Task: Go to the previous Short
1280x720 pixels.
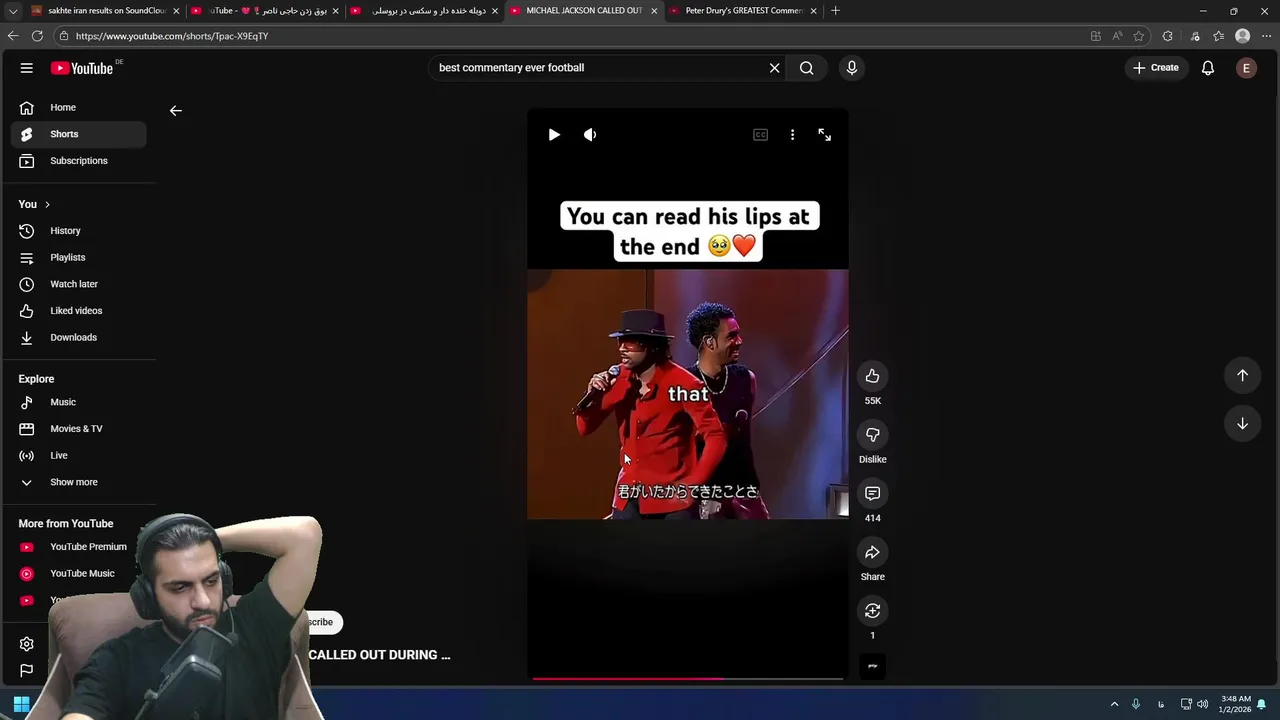Action: pyautogui.click(x=1242, y=375)
